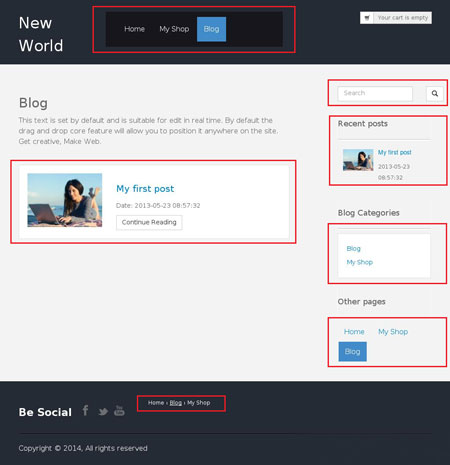This screenshot has width=450, height=465.
Task: Click the Continue Reading button
Action: click(x=149, y=222)
